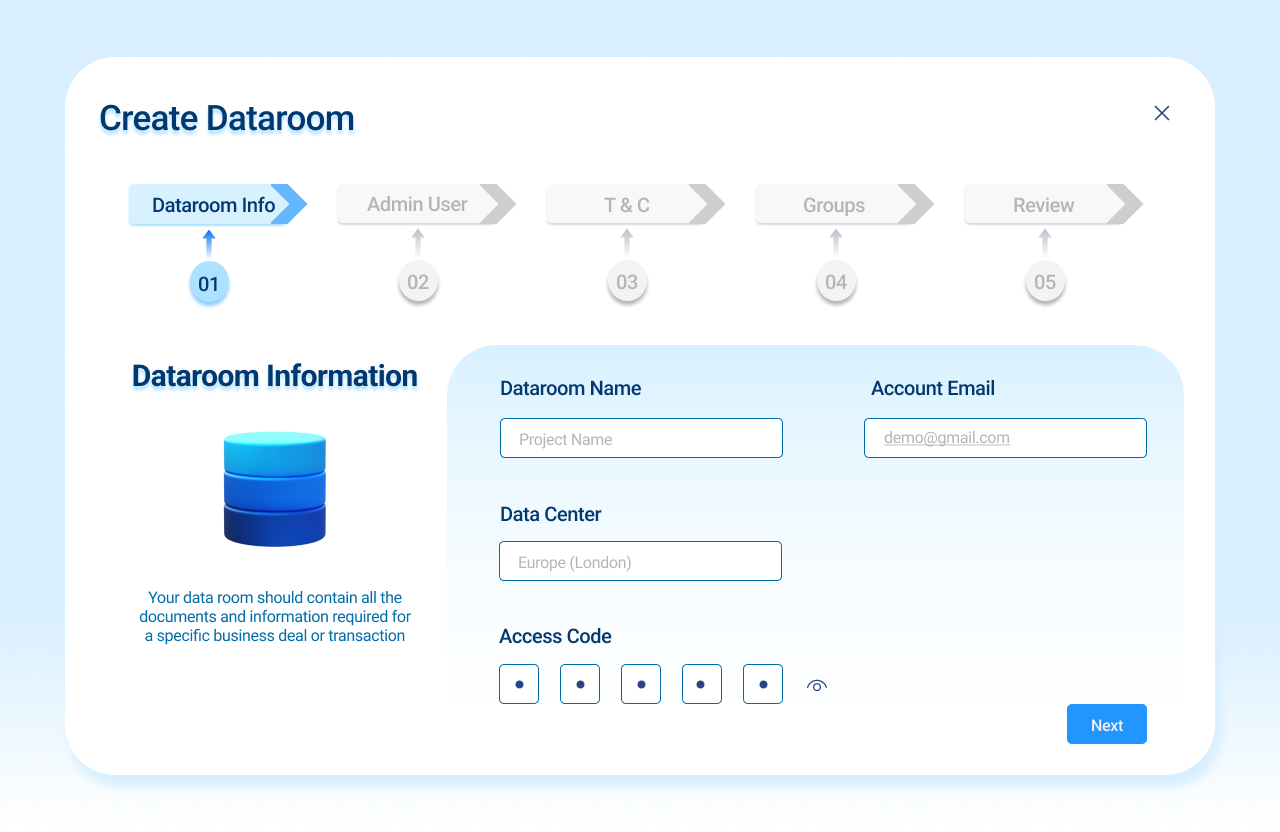This screenshot has width=1280, height=832.
Task: Select the second access code box
Action: pos(580,684)
